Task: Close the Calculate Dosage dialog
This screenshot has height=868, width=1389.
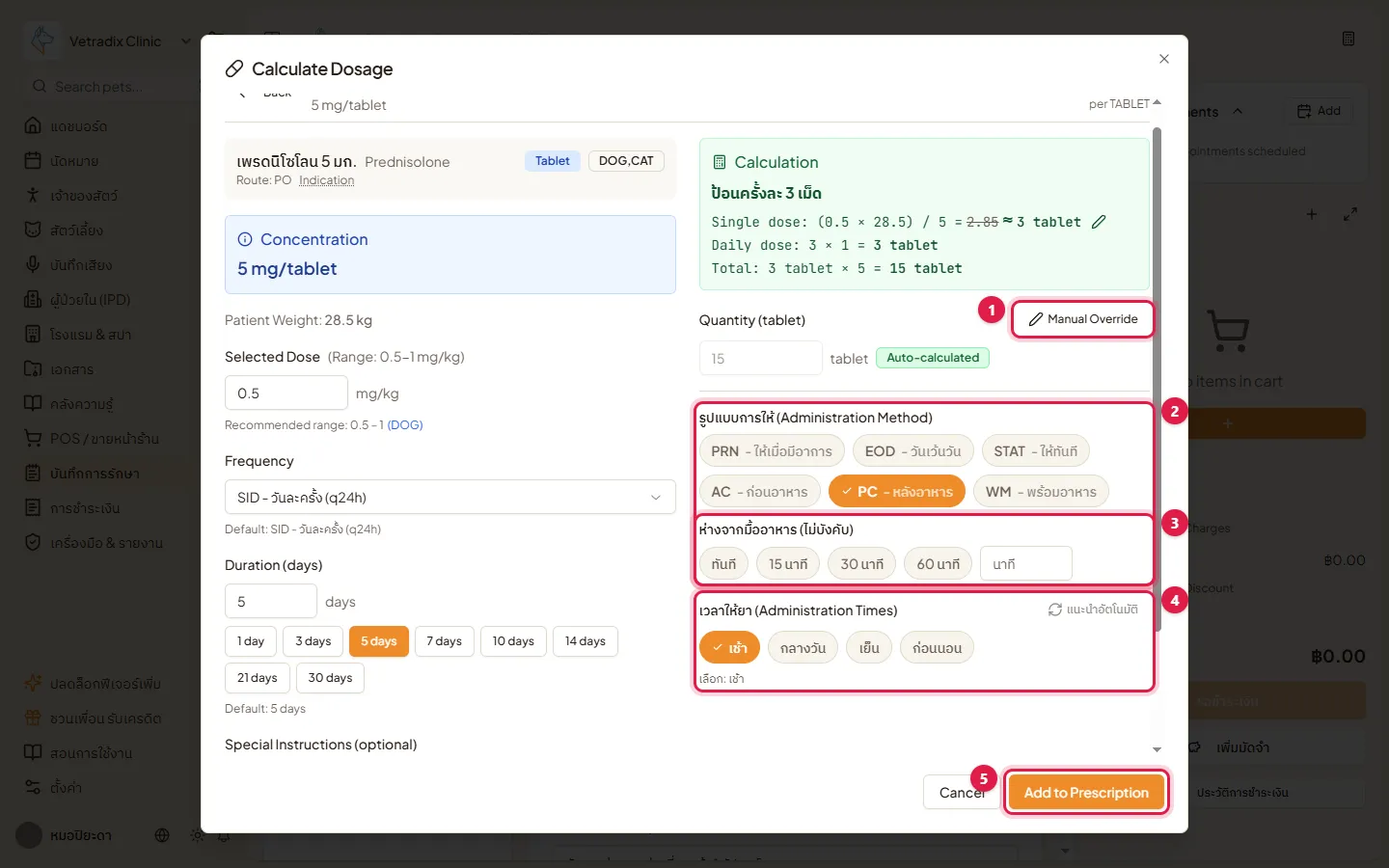Action: pyautogui.click(x=1164, y=59)
